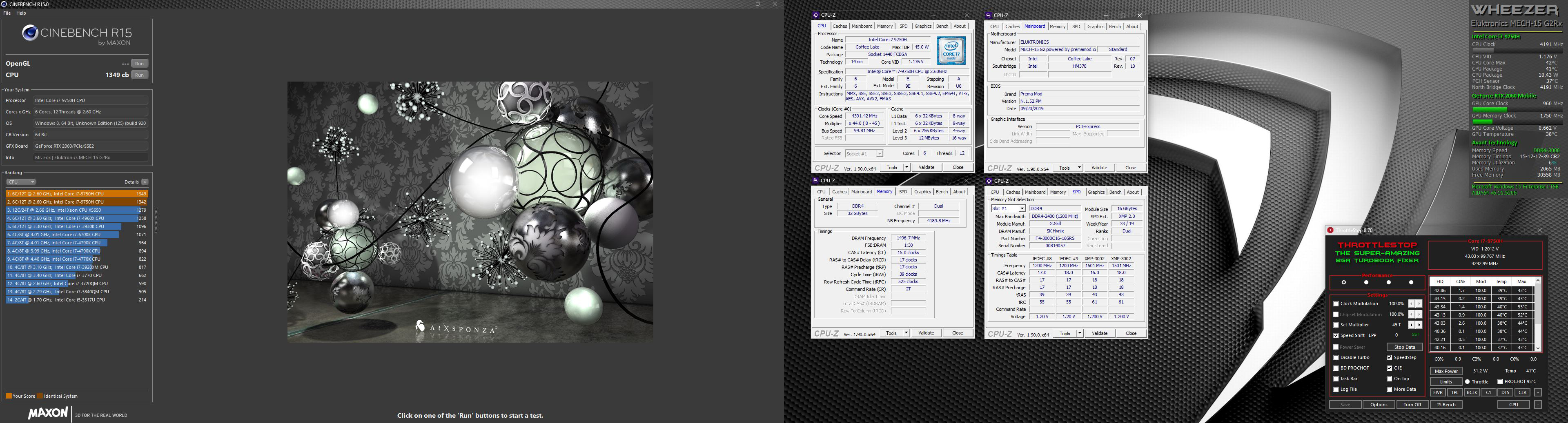
Task: Click Stop Data in ThrottleStop
Action: click(1405, 347)
